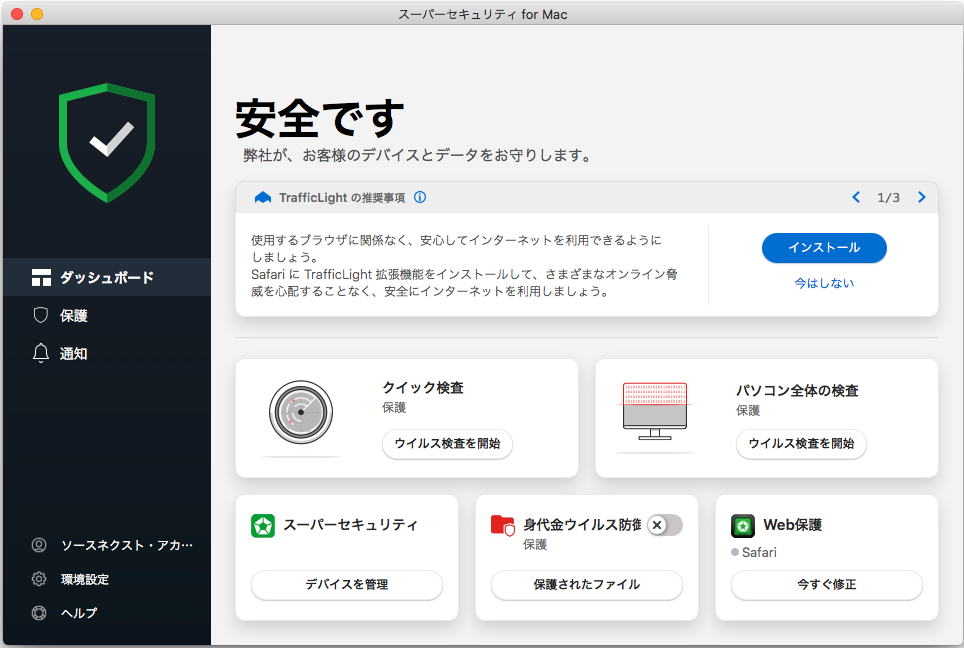
Task: Click the yellow minimize window button
Action: [37, 14]
